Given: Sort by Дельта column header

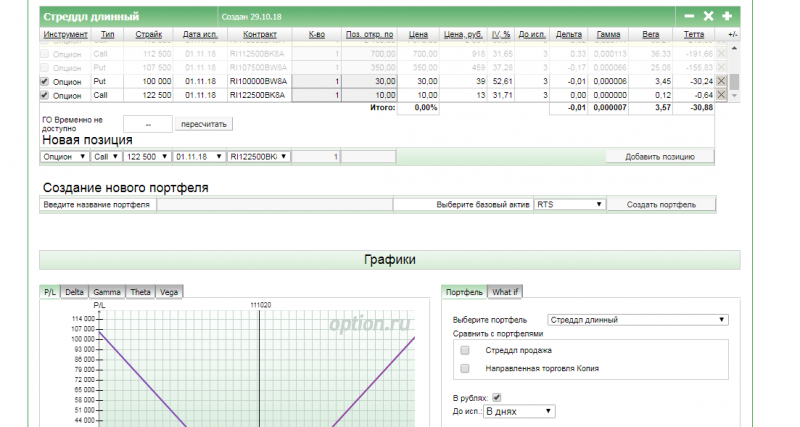Looking at the screenshot, I should 568,34.
